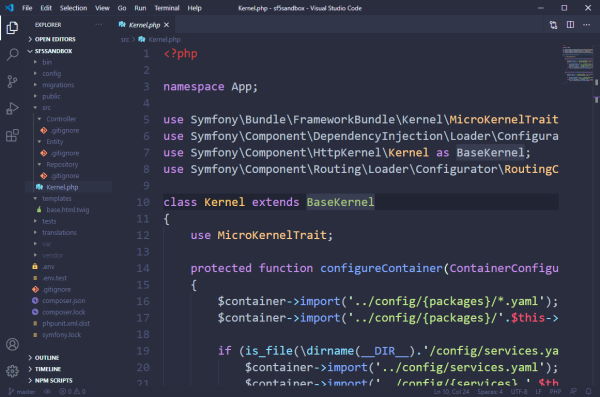Image resolution: width=600 pixels, height=397 pixels.
Task: Click the master branch status item
Action: [x=22, y=392]
